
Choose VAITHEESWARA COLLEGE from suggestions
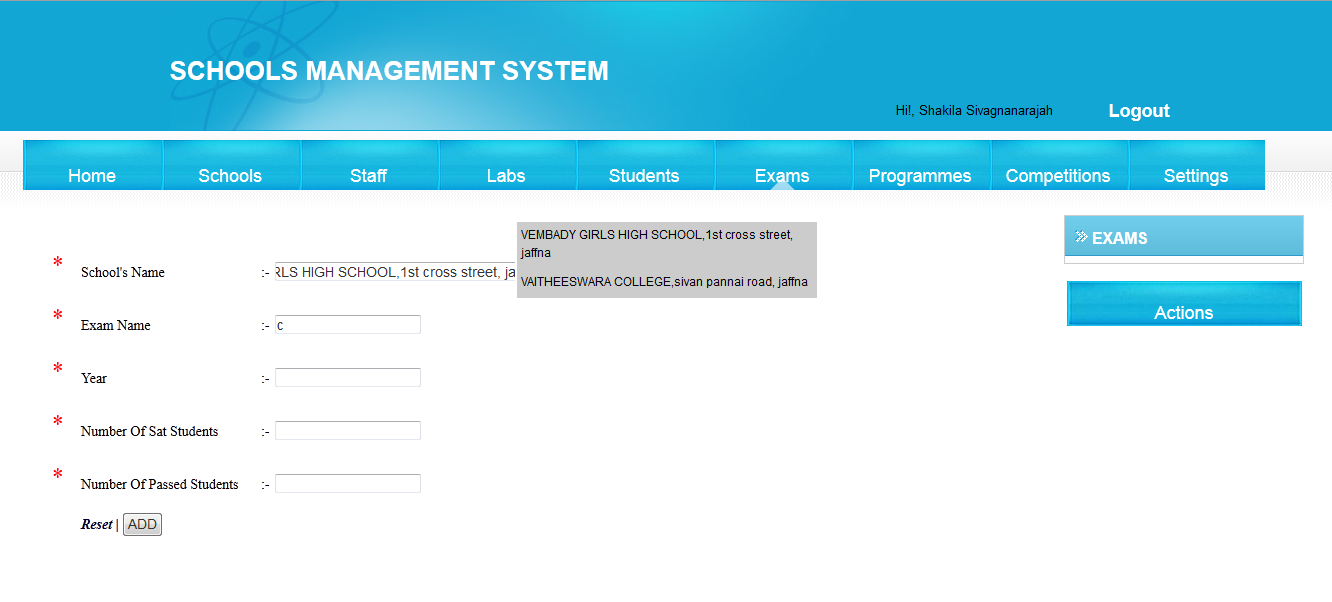tap(662, 282)
